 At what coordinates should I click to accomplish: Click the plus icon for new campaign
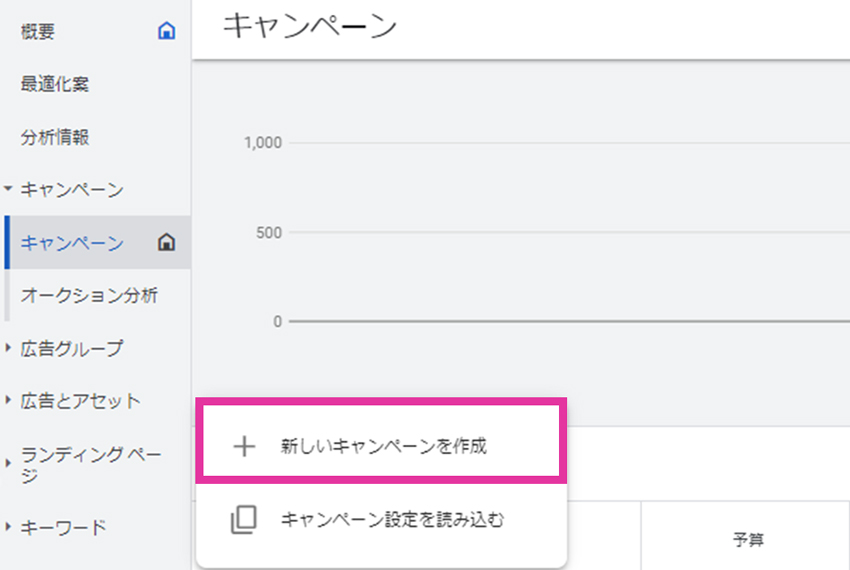pyautogui.click(x=244, y=446)
